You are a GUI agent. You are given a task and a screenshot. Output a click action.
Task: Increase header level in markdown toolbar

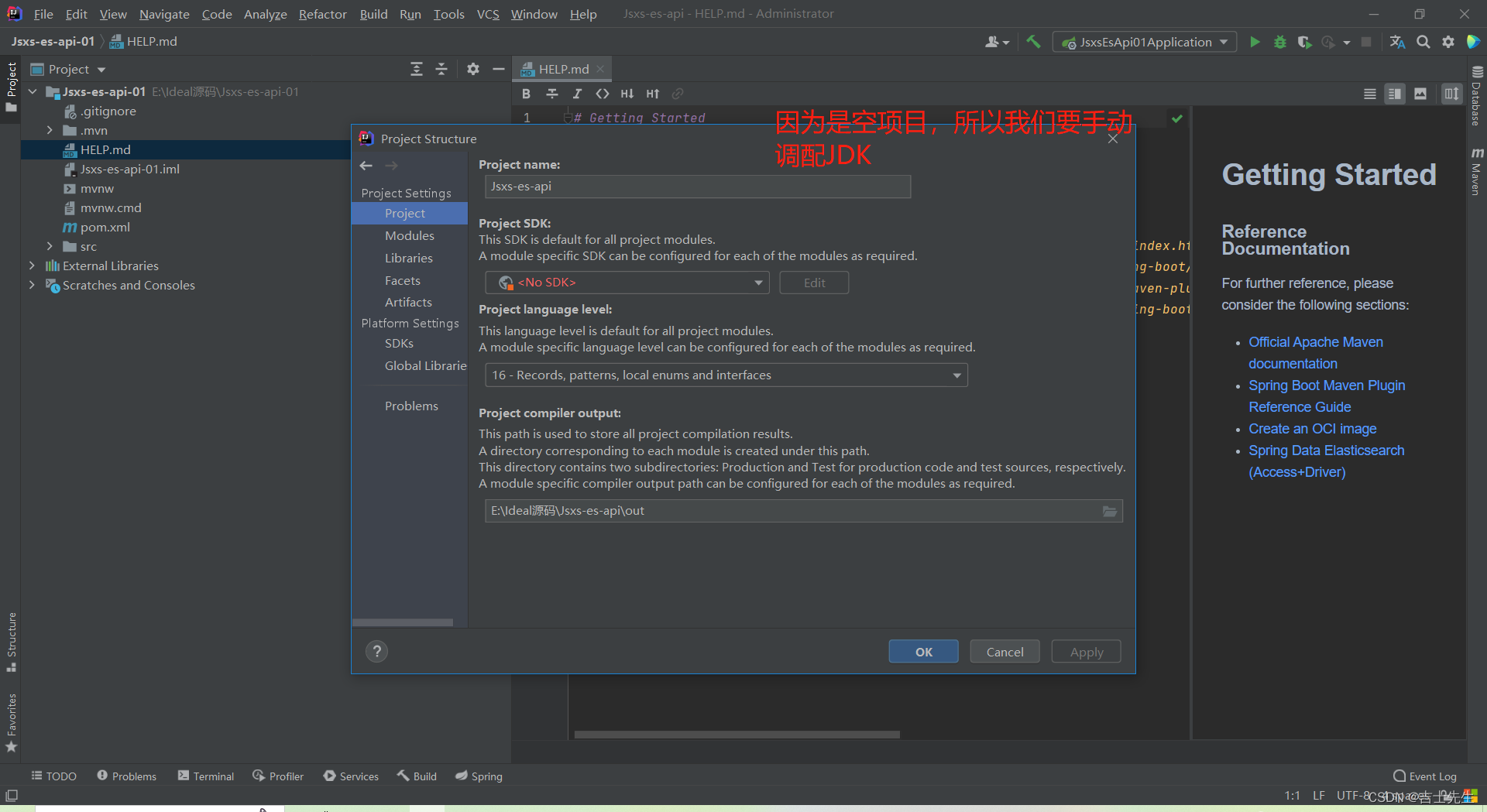(653, 94)
